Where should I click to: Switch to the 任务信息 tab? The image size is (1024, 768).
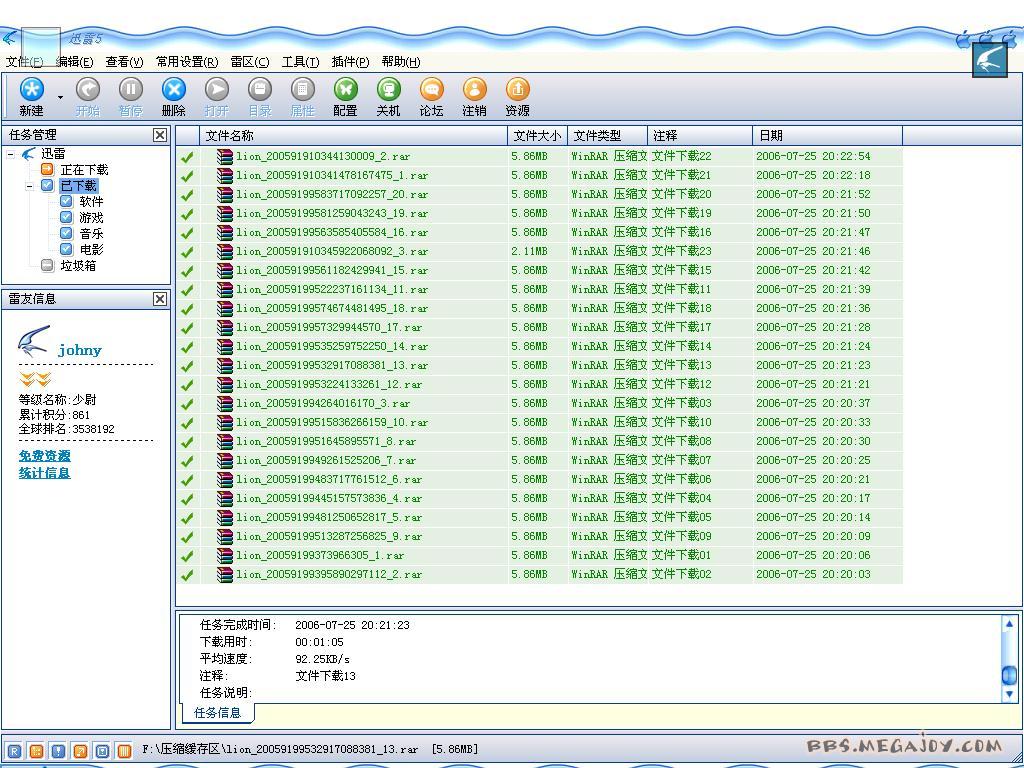tap(217, 712)
